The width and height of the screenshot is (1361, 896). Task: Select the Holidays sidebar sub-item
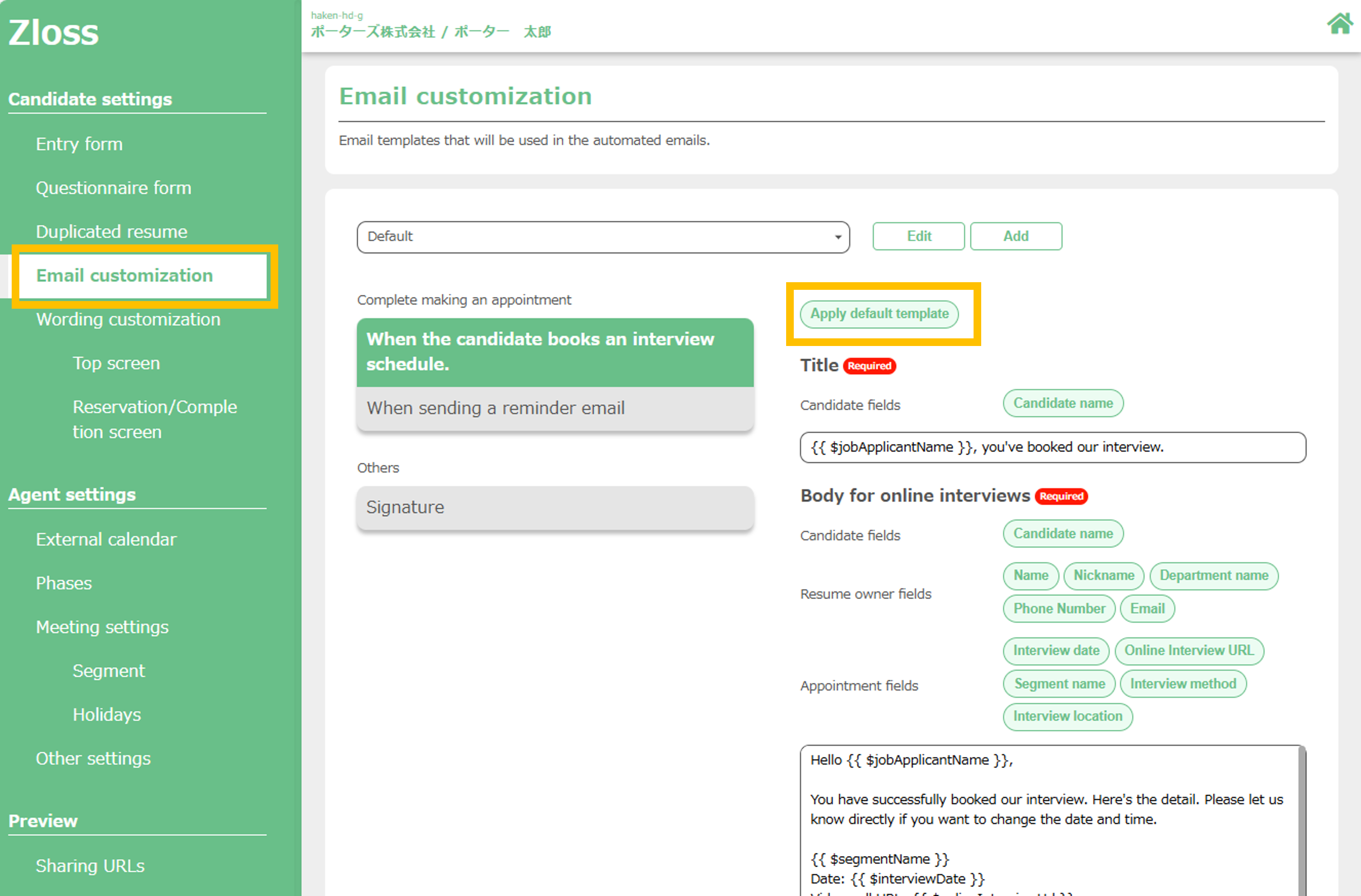[x=107, y=715]
